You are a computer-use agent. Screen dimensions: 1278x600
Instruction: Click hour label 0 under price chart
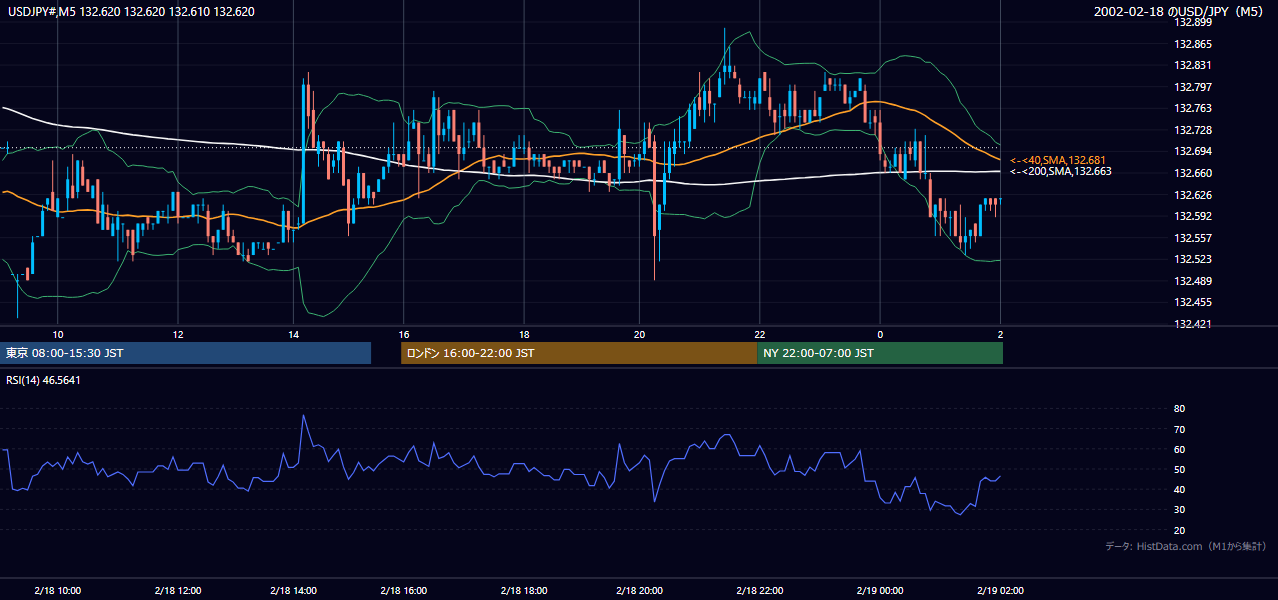point(880,334)
